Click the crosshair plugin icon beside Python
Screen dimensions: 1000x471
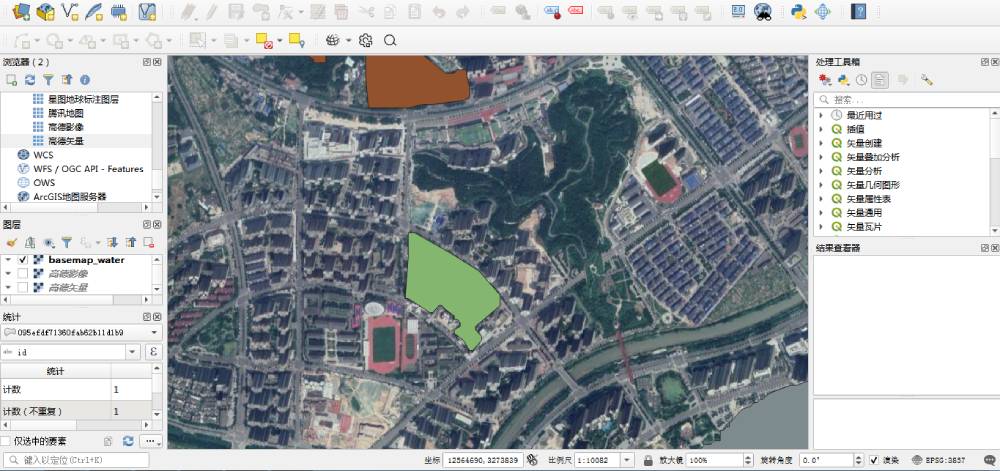pos(823,12)
